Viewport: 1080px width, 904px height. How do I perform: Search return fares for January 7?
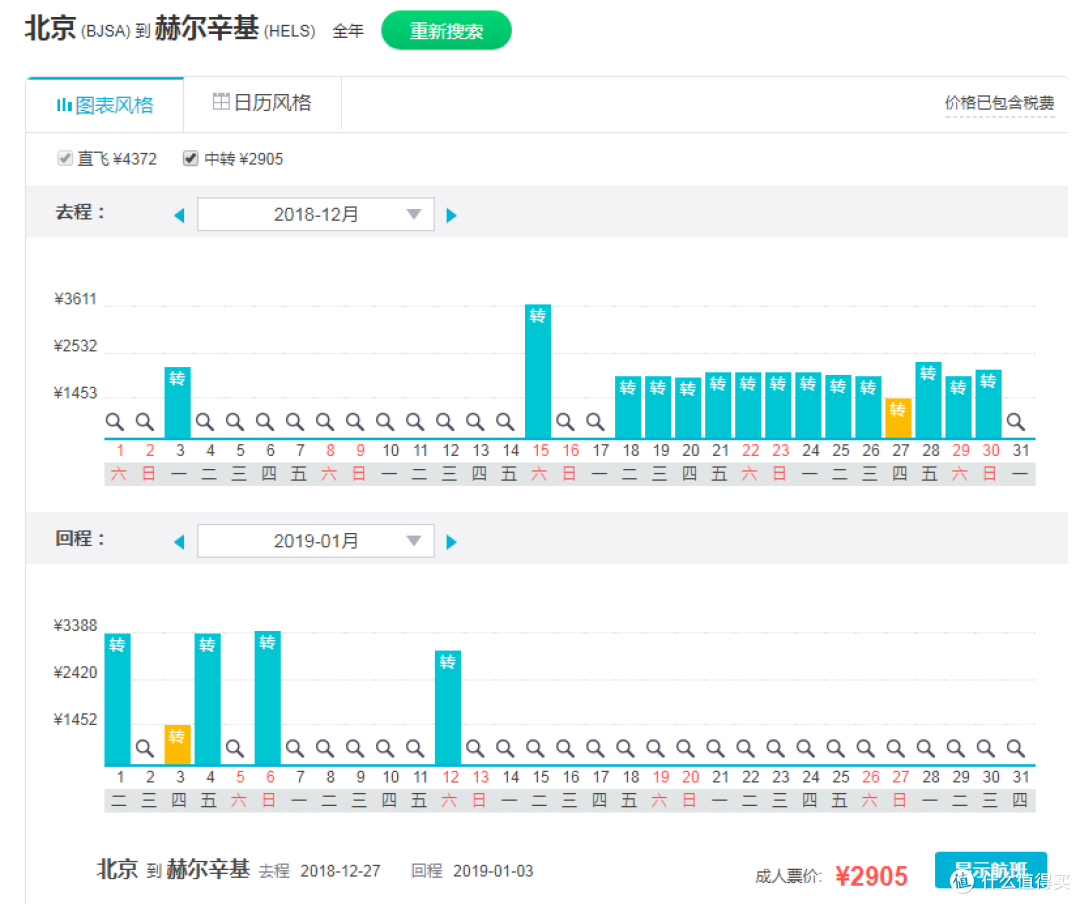tap(295, 748)
